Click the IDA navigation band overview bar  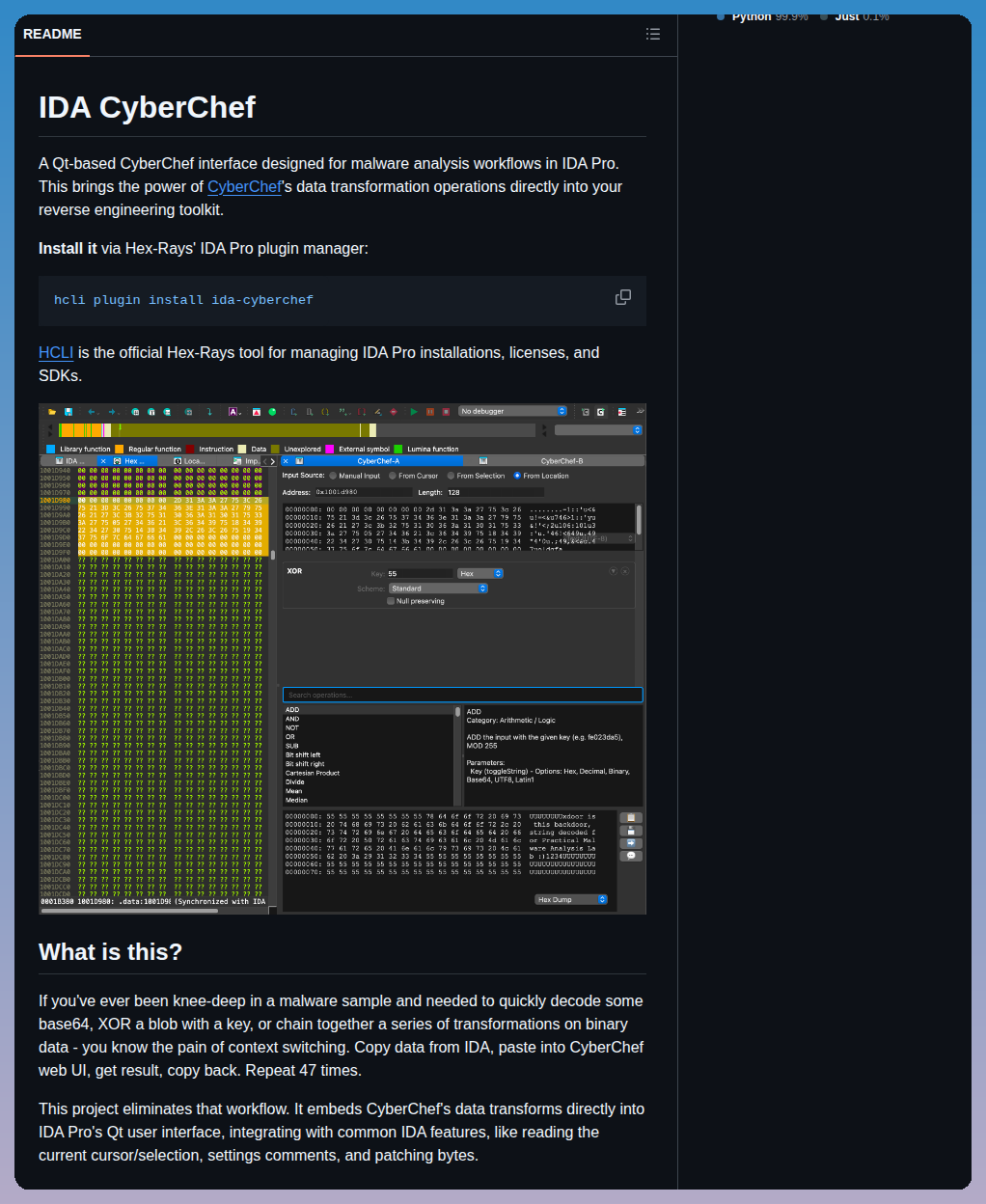pyautogui.click(x=297, y=430)
